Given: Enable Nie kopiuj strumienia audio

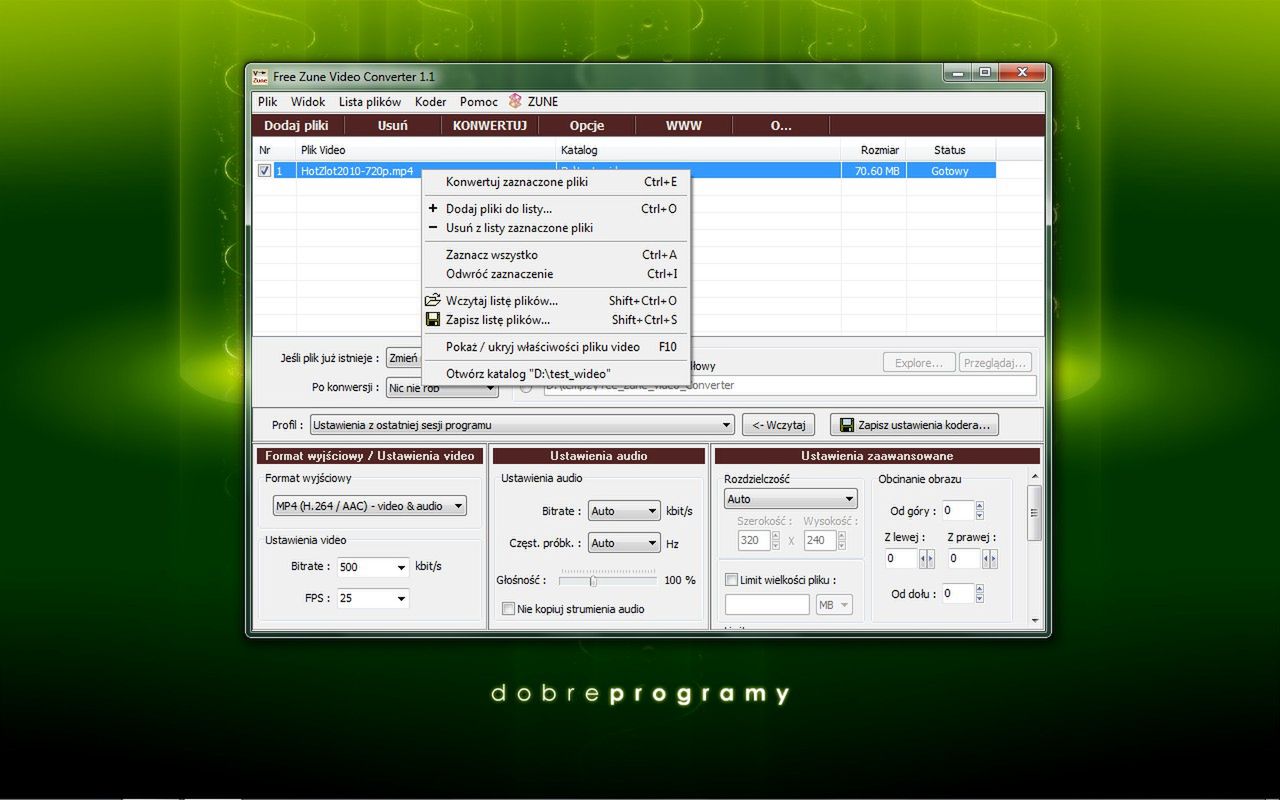Looking at the screenshot, I should (x=509, y=608).
